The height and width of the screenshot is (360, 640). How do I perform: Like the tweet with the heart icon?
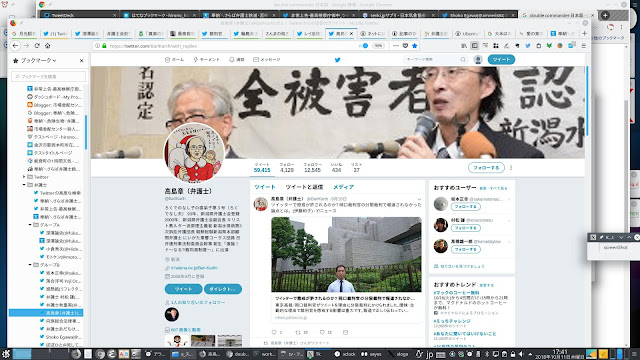tap(322, 332)
